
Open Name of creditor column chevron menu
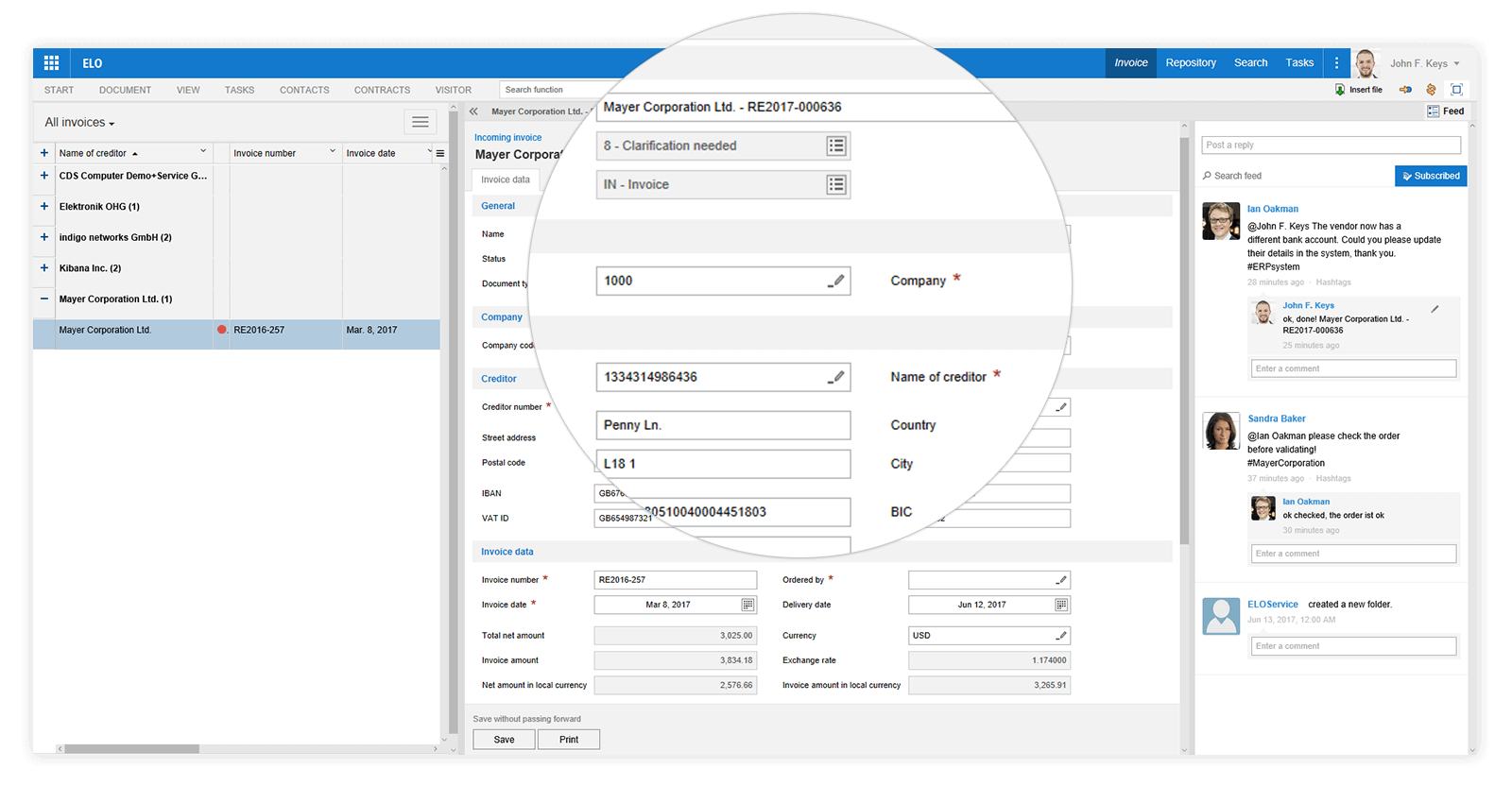point(202,151)
